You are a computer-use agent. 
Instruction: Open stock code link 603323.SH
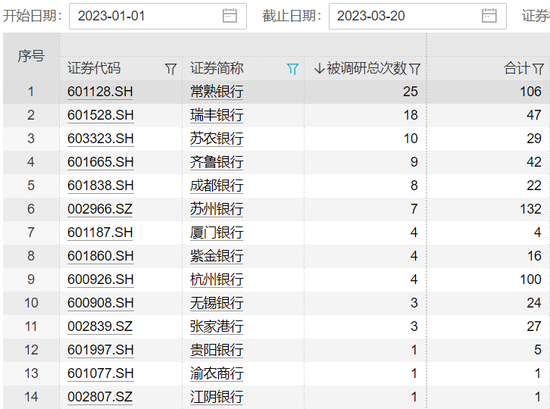pyautogui.click(x=100, y=139)
